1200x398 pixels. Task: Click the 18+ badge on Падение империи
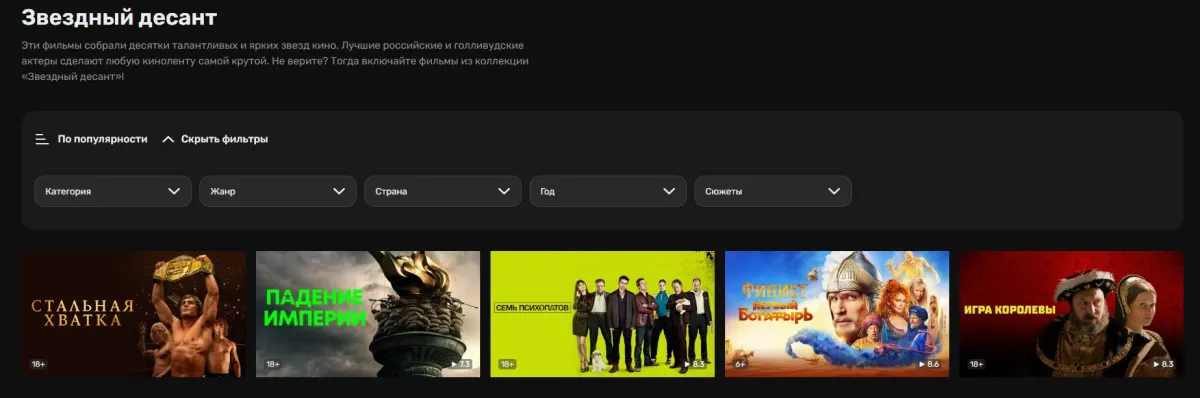(273, 364)
